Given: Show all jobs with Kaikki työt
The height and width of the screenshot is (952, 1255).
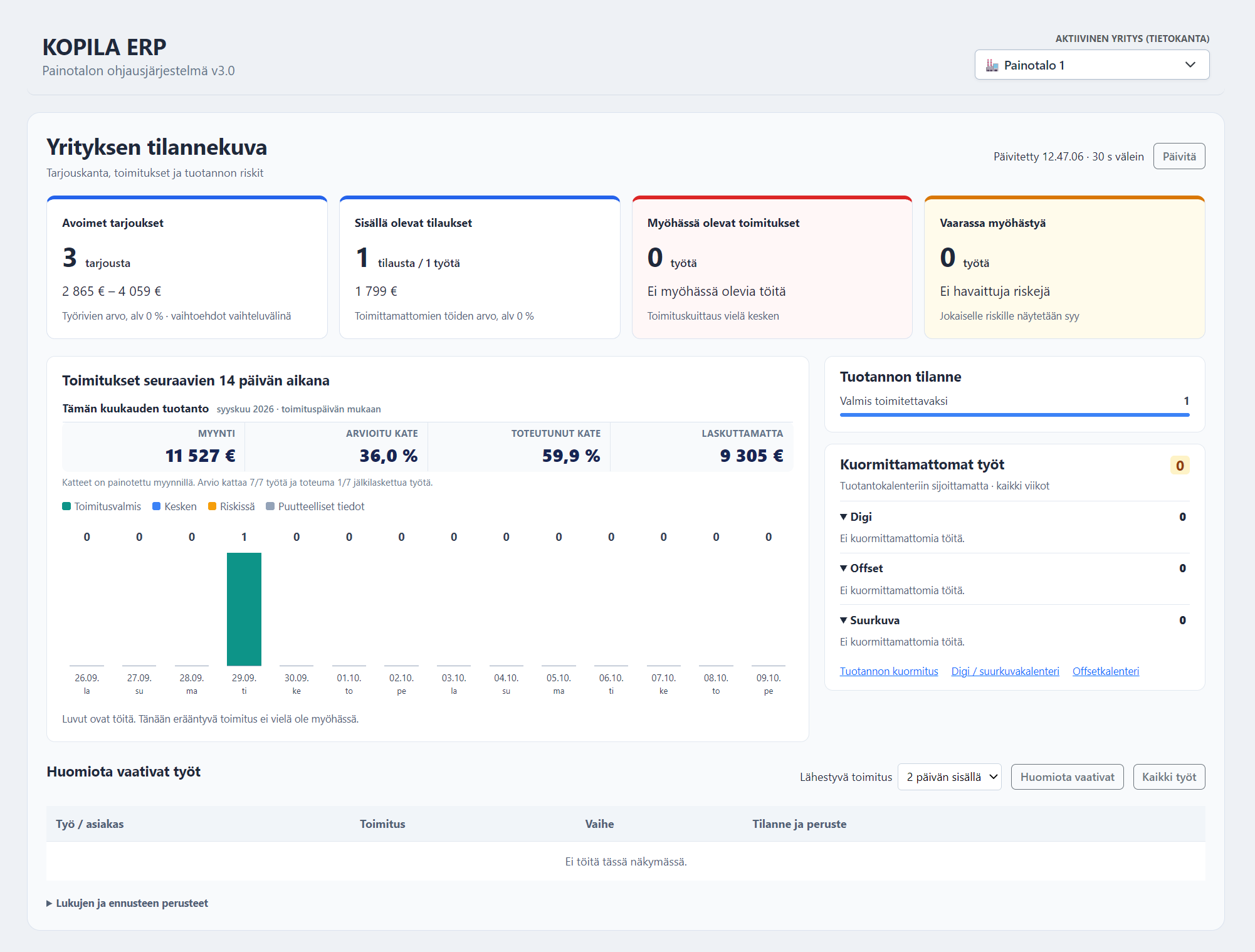Looking at the screenshot, I should pos(1168,777).
